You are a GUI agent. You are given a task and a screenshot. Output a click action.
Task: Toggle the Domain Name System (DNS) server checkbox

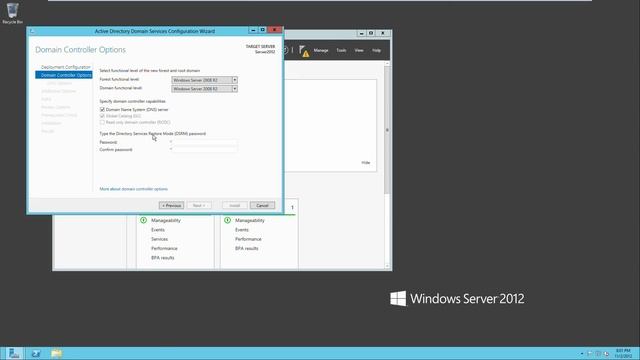(x=102, y=109)
